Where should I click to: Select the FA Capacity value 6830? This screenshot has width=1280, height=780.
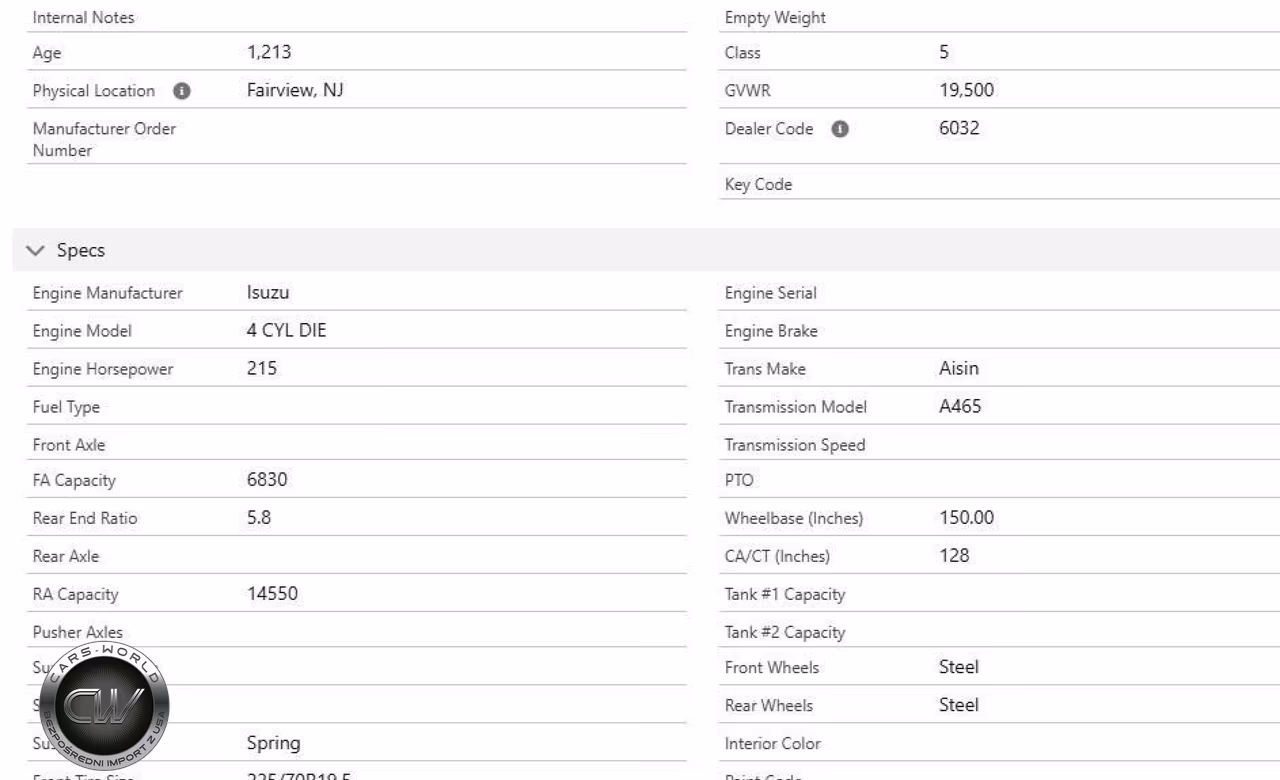pyautogui.click(x=267, y=480)
